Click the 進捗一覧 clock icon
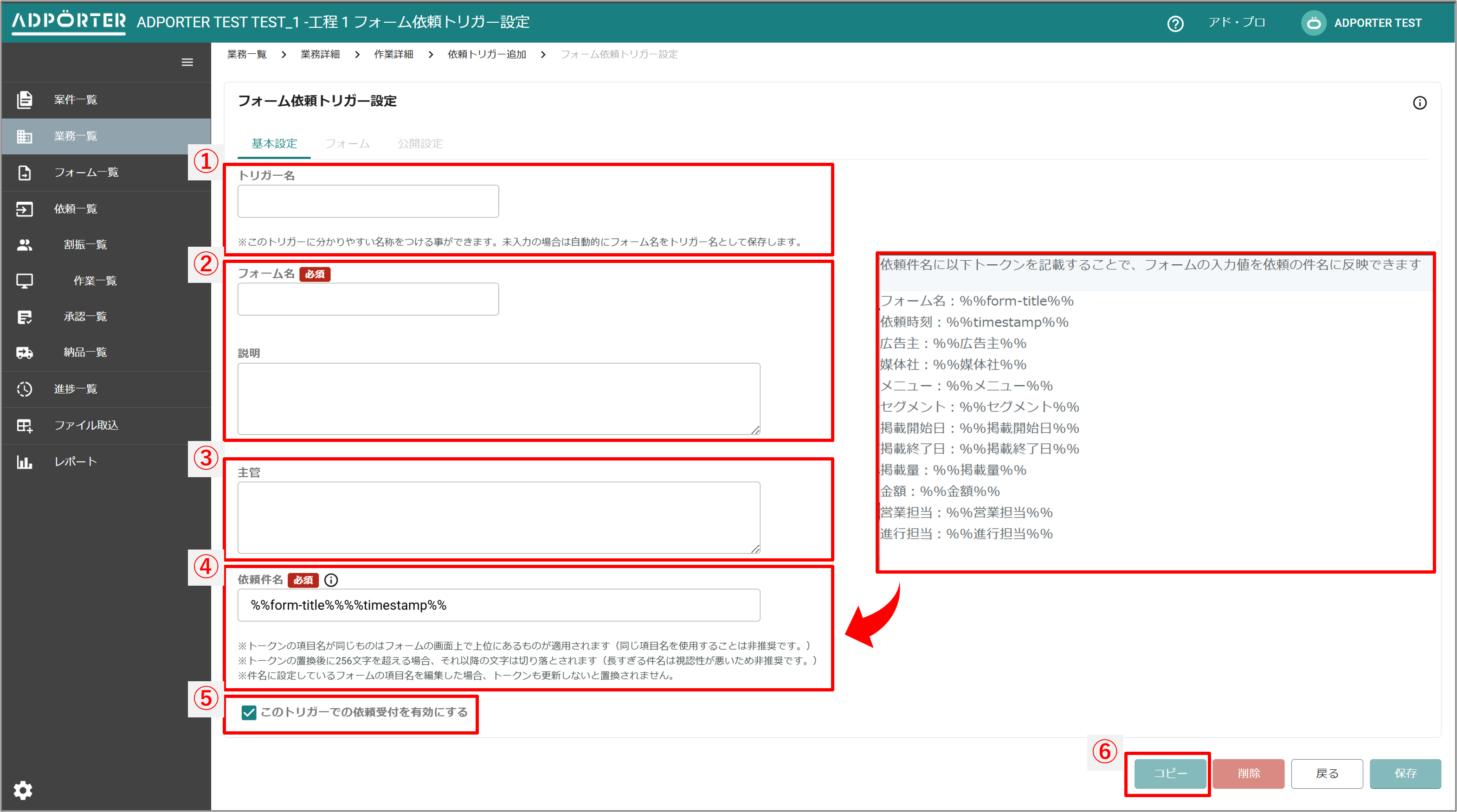The width and height of the screenshot is (1457, 812). click(x=24, y=389)
